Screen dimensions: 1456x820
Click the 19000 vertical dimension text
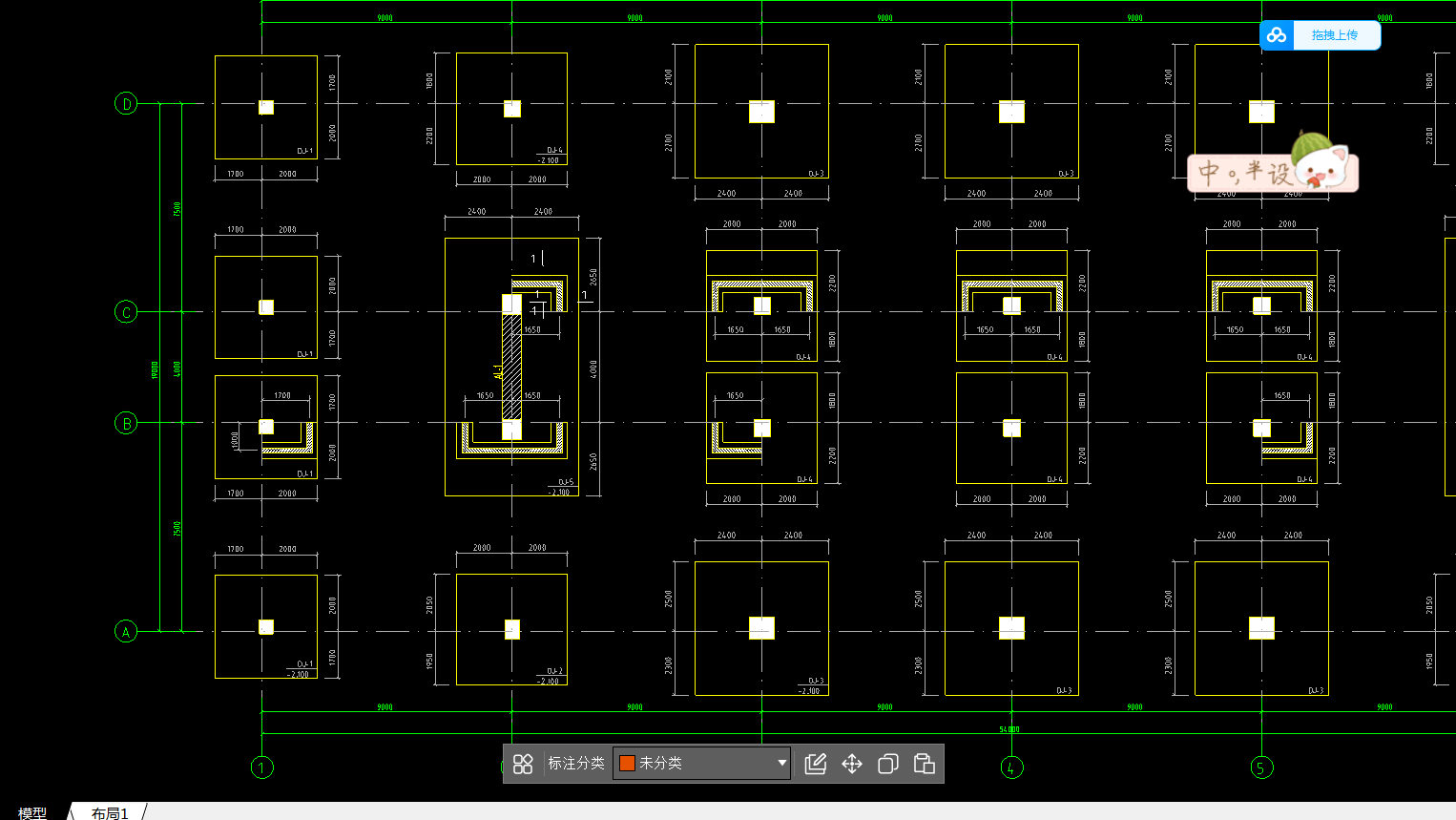point(155,369)
